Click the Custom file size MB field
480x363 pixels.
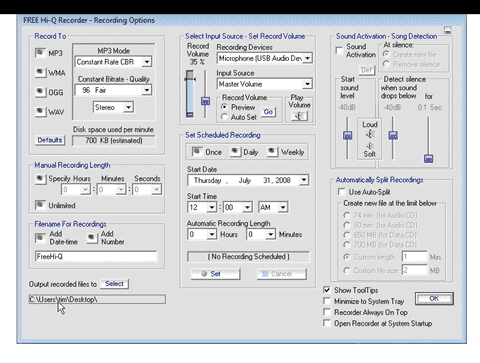point(414,270)
